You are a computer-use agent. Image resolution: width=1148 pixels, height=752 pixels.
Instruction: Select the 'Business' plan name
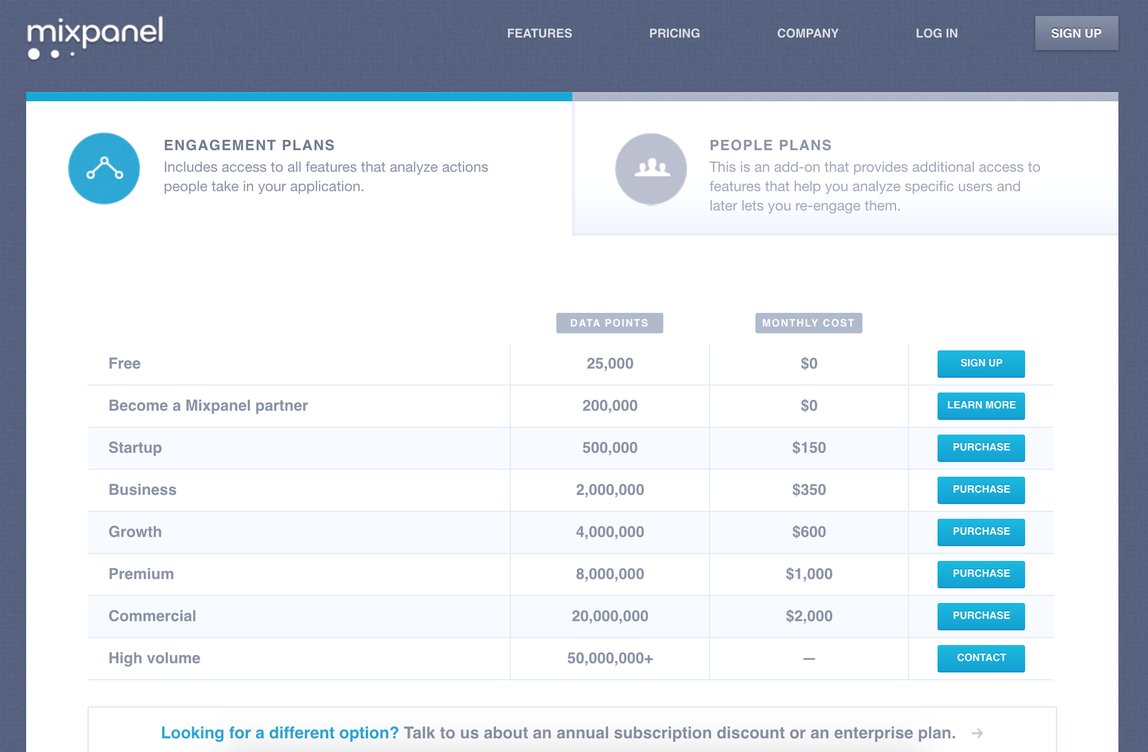(x=142, y=490)
